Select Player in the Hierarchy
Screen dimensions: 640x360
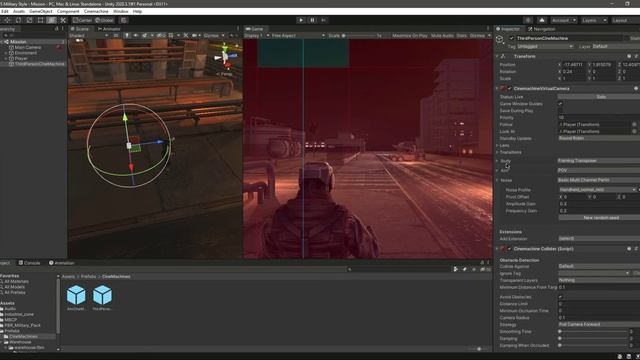(21, 58)
